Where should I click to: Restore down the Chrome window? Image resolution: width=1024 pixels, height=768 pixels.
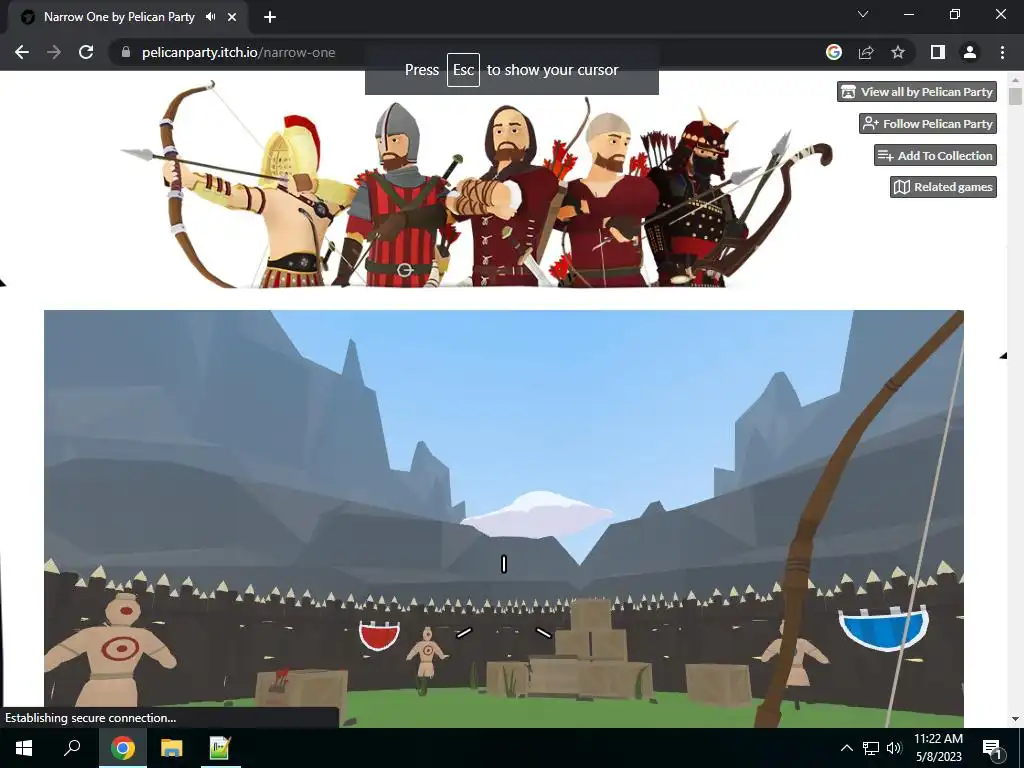coord(955,14)
